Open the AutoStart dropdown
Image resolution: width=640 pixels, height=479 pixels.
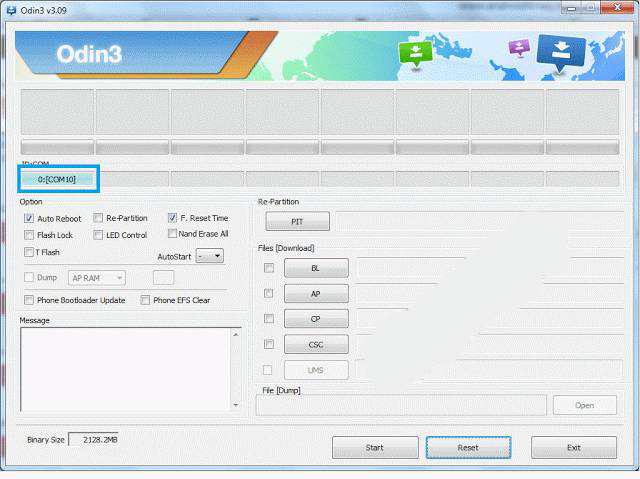coord(209,256)
